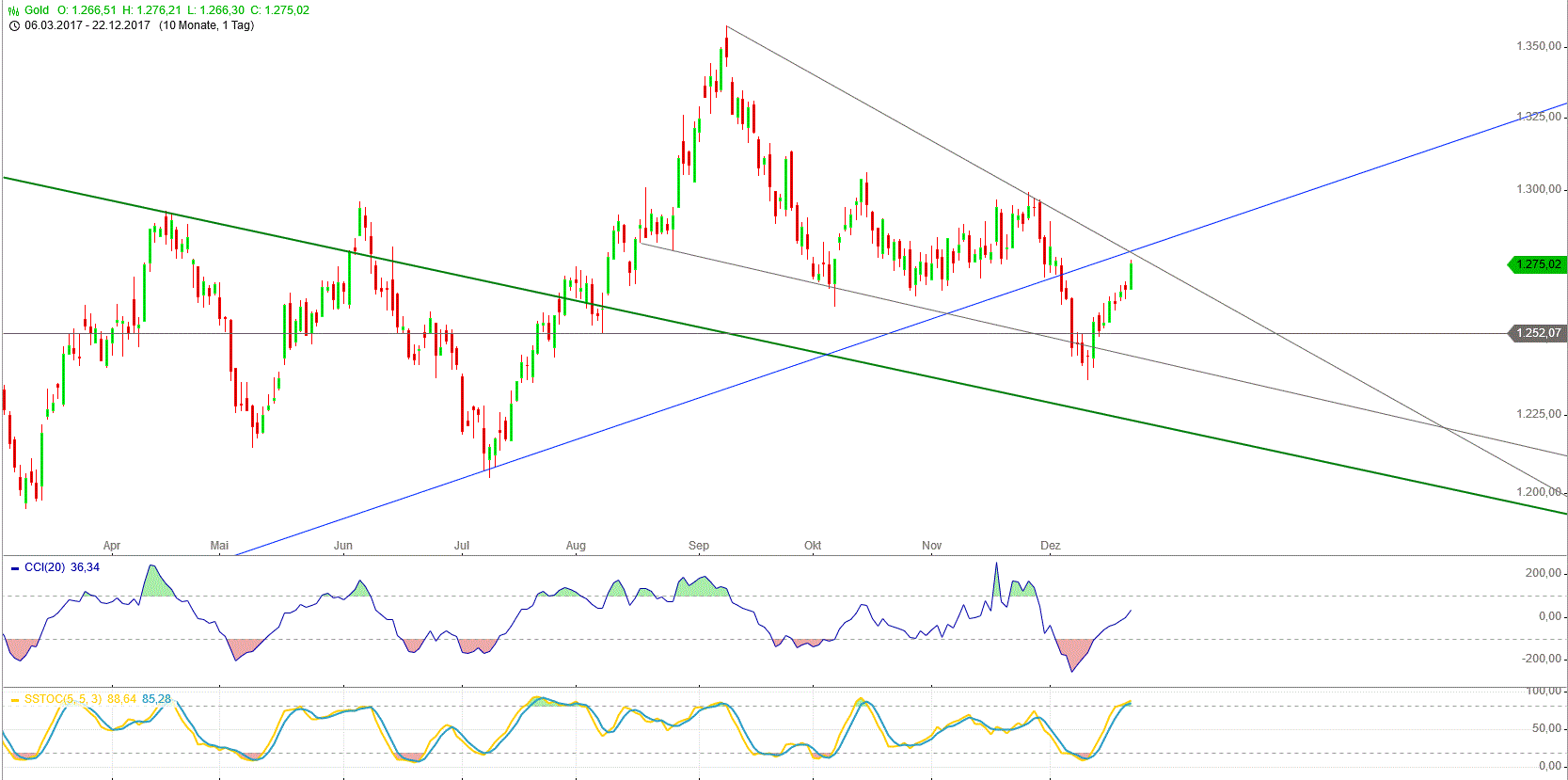
Task: Click the close value C: 1.275,02 in header
Action: [x=279, y=10]
